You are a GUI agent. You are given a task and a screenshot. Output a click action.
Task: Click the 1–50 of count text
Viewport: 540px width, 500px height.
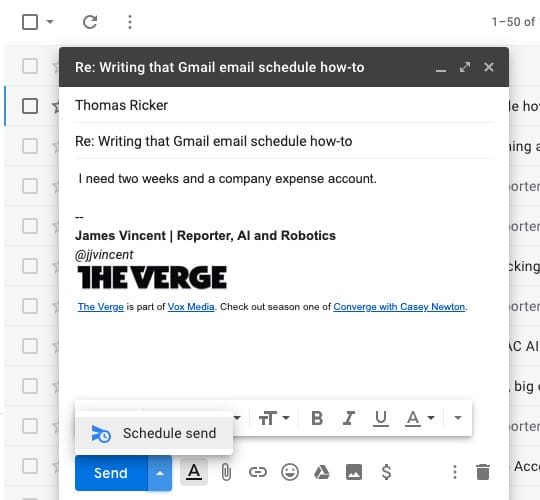513,22
